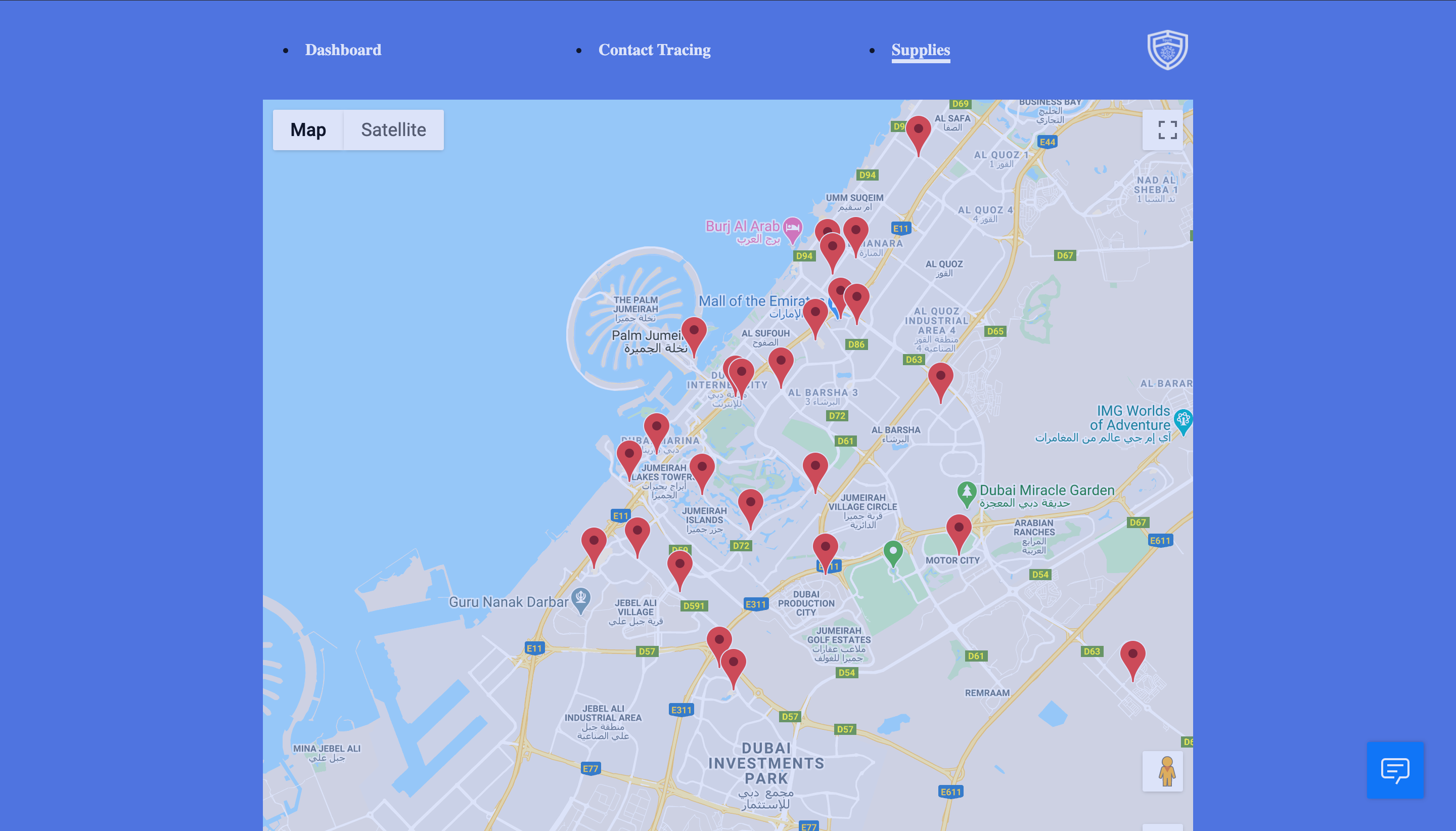Click the red pin on Palm Jumeirah

coord(694,333)
